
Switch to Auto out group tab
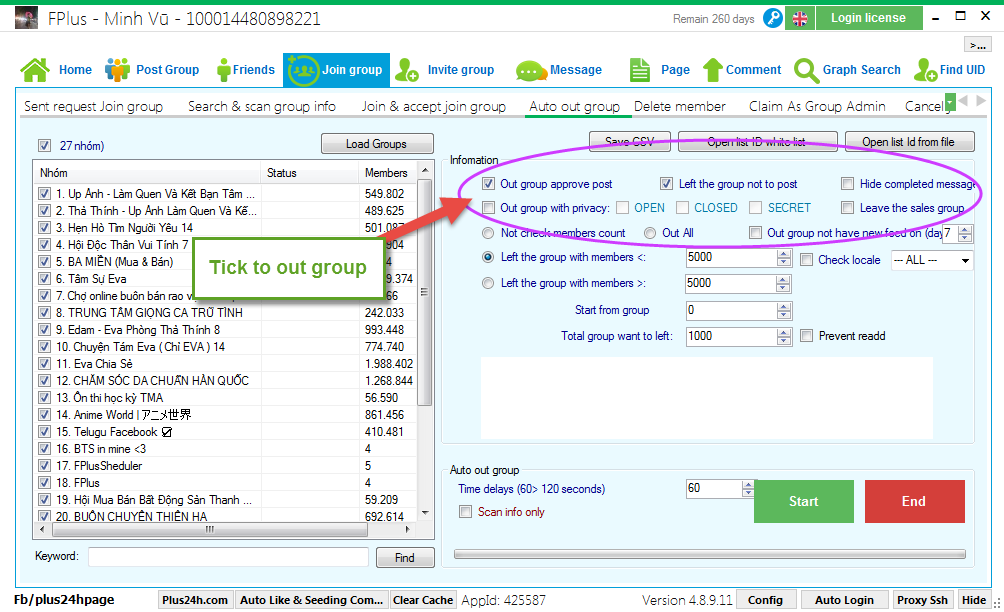click(x=574, y=106)
